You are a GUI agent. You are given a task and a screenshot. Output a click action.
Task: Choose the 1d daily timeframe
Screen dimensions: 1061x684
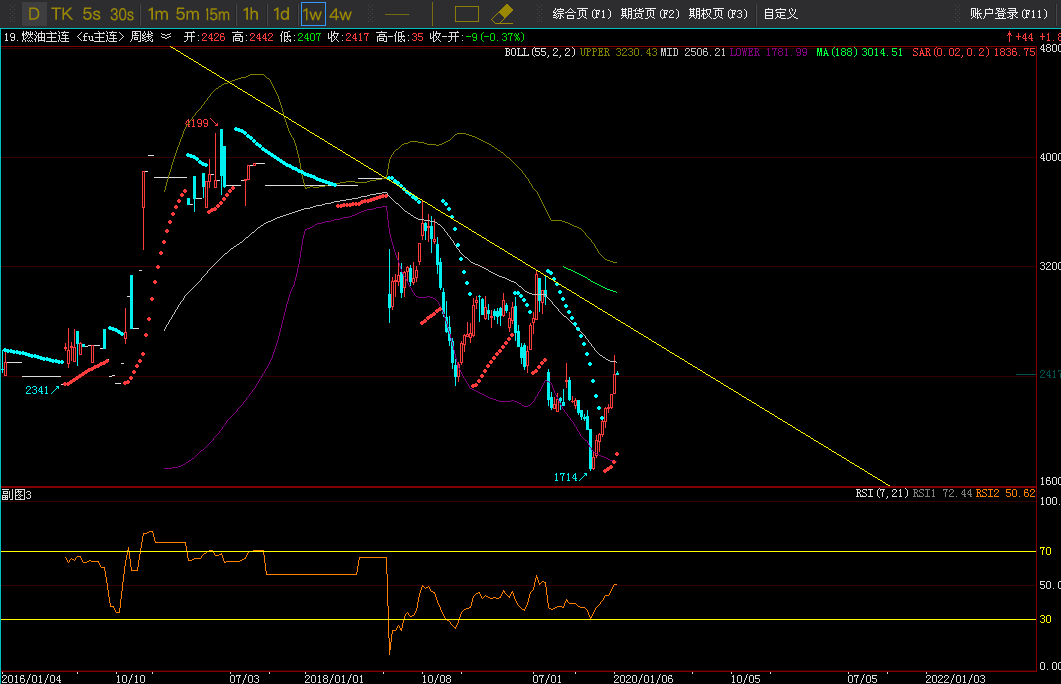[x=281, y=14]
